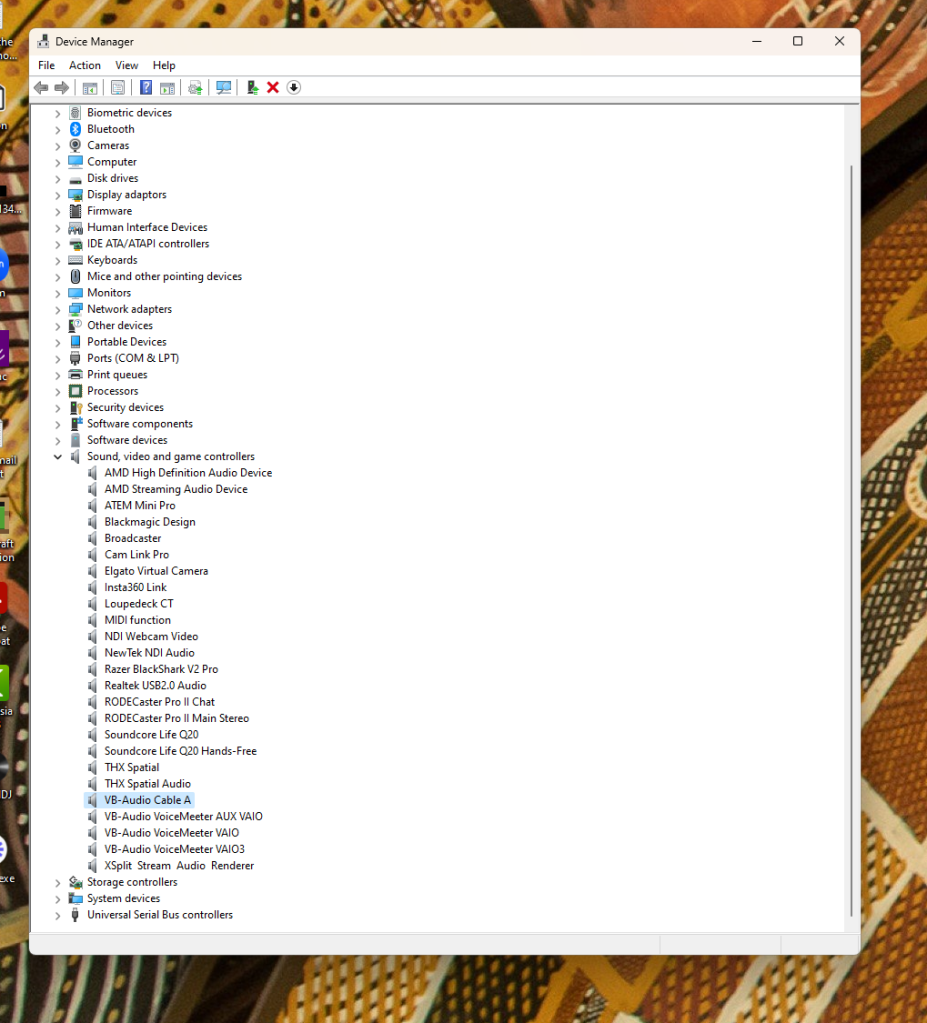This screenshot has height=1023, width=927.
Task: Select the Software devices label
Action: (x=127, y=440)
